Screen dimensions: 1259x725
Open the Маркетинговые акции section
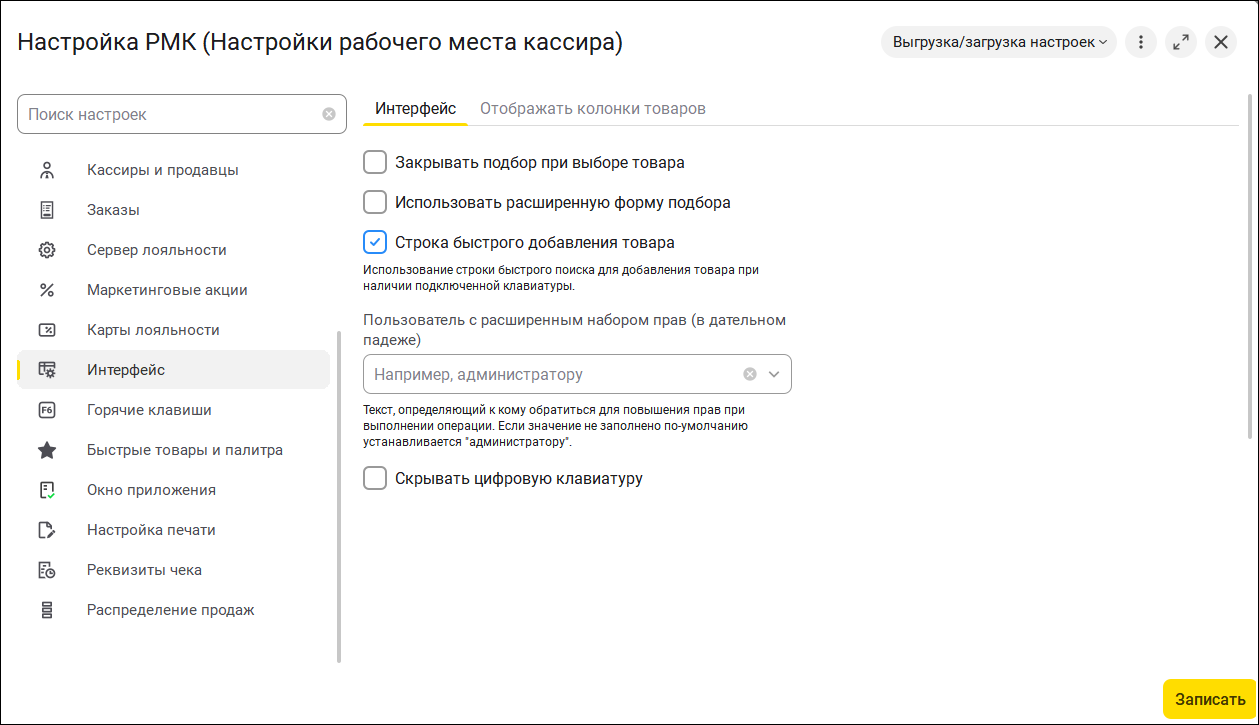(174, 290)
